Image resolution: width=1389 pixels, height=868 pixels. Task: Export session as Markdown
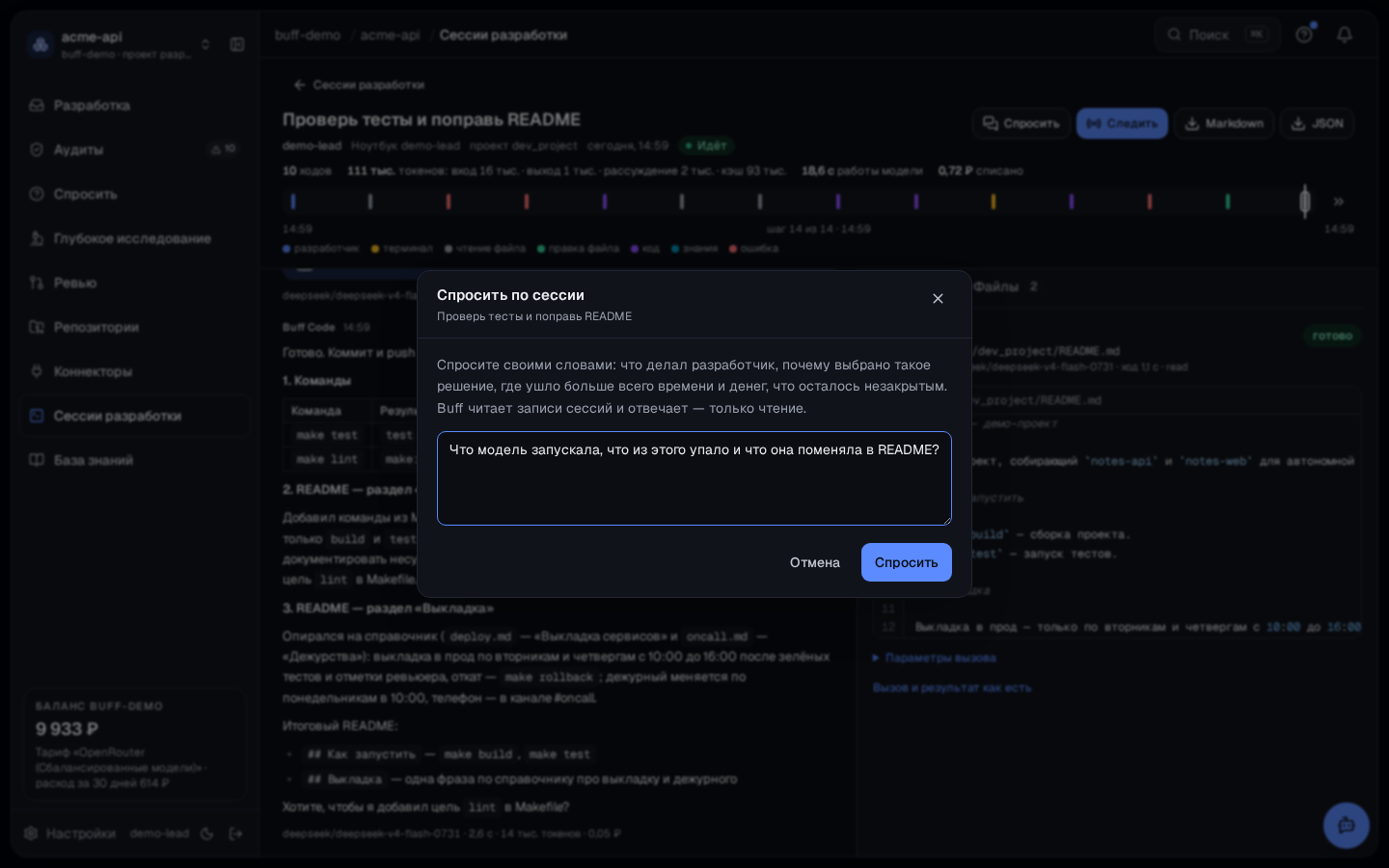click(1224, 123)
